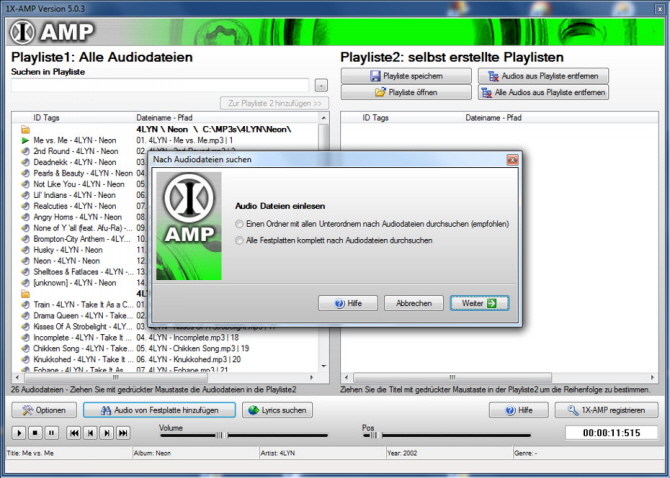
Task: Jump to the first track in the playlist
Action: point(74,433)
